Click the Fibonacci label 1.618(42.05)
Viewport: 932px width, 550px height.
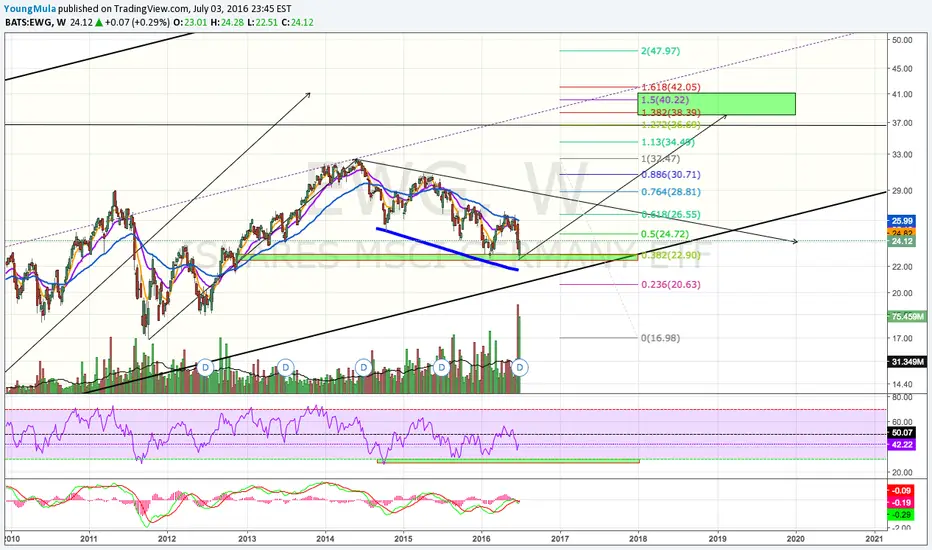click(671, 87)
